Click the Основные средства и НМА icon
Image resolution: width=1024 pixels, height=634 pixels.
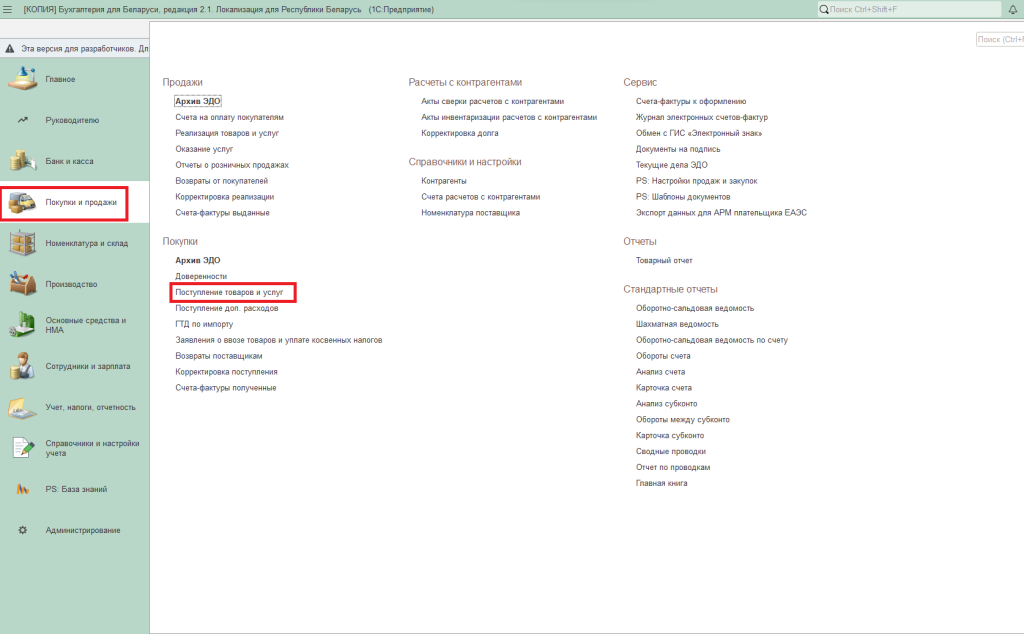(x=22, y=325)
